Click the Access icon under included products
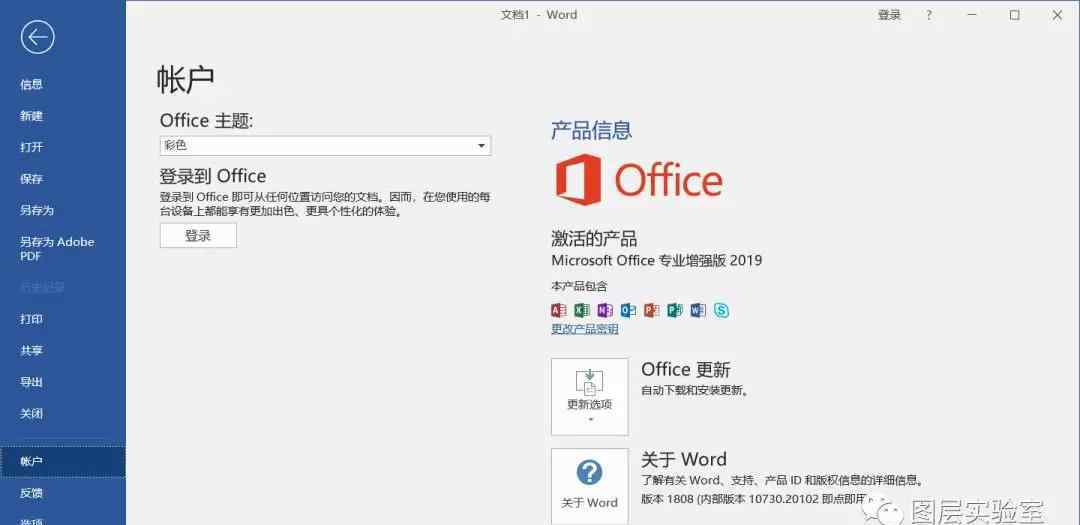 click(559, 310)
